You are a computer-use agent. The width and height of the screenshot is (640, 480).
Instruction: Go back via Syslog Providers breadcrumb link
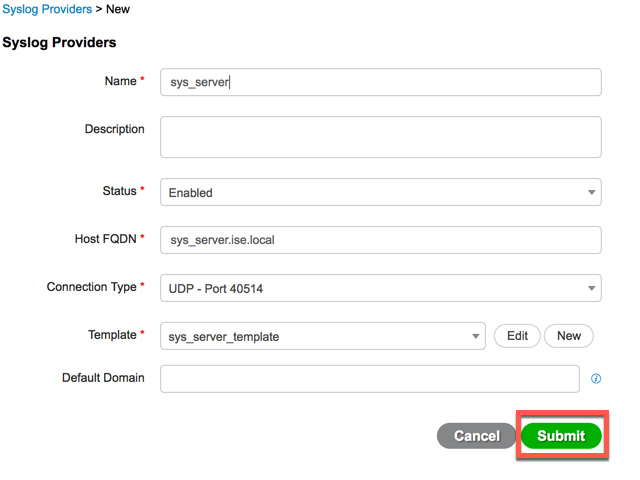pyautogui.click(x=47, y=9)
